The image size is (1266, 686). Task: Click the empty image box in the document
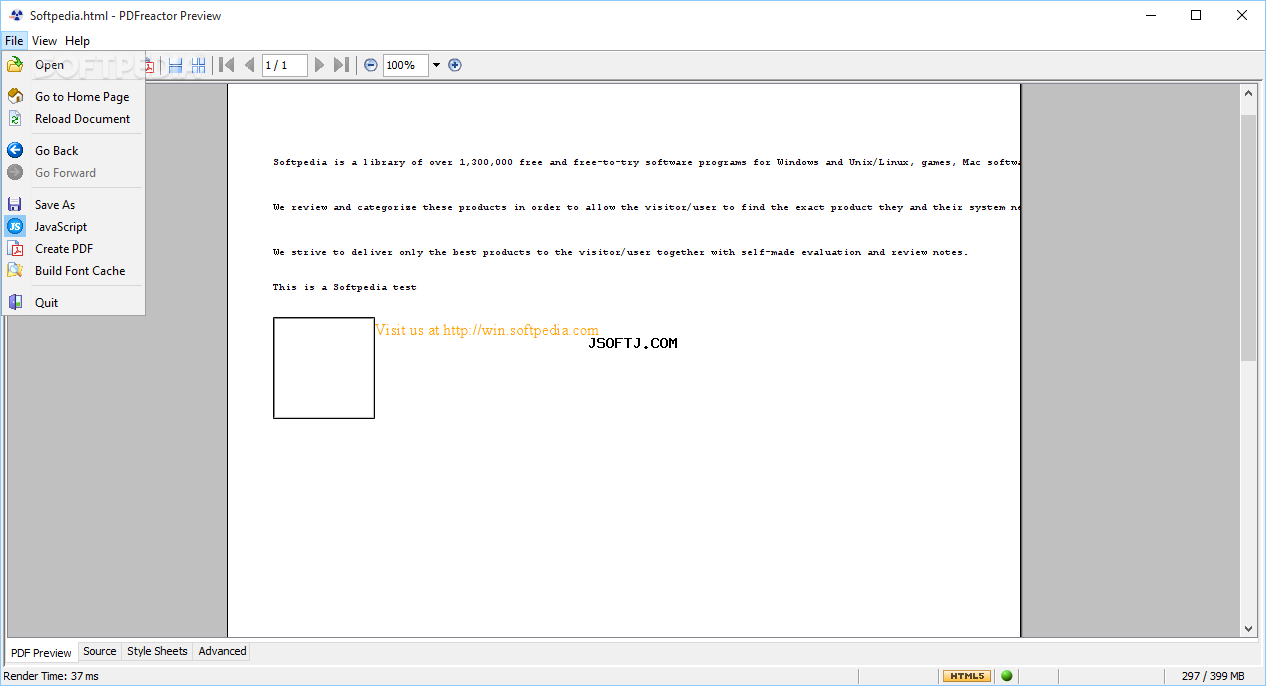pyautogui.click(x=324, y=368)
